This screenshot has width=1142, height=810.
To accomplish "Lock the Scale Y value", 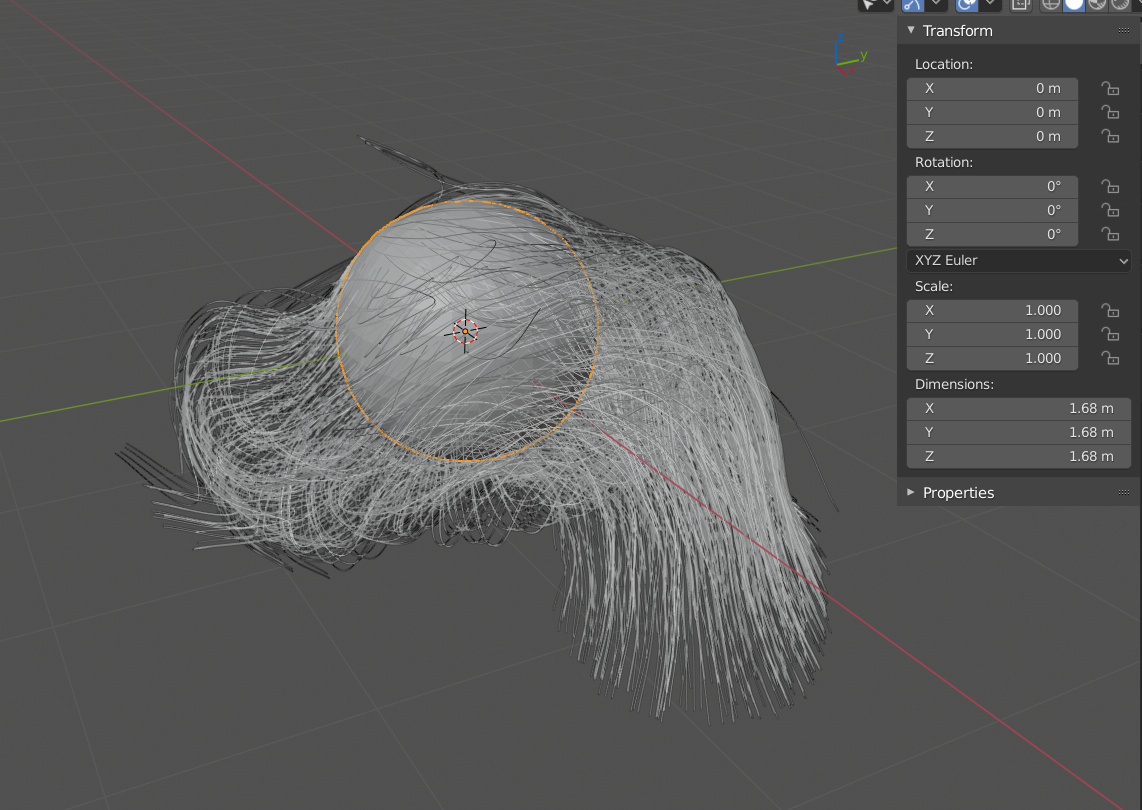I will (1110, 334).
